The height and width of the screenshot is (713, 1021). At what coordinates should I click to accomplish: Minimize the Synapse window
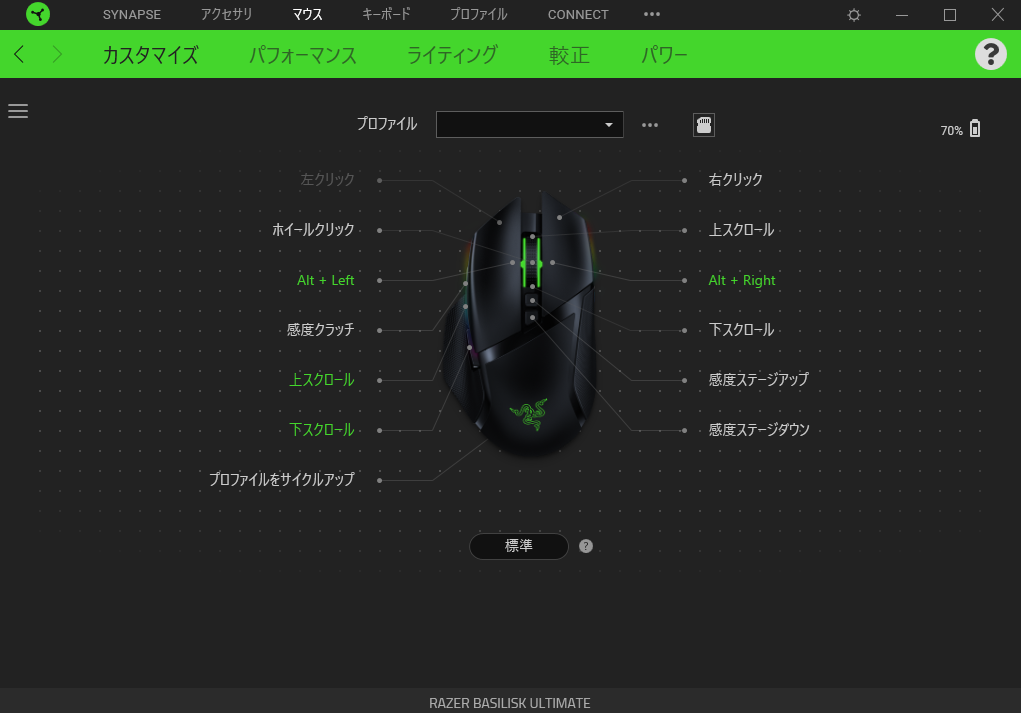coord(902,14)
